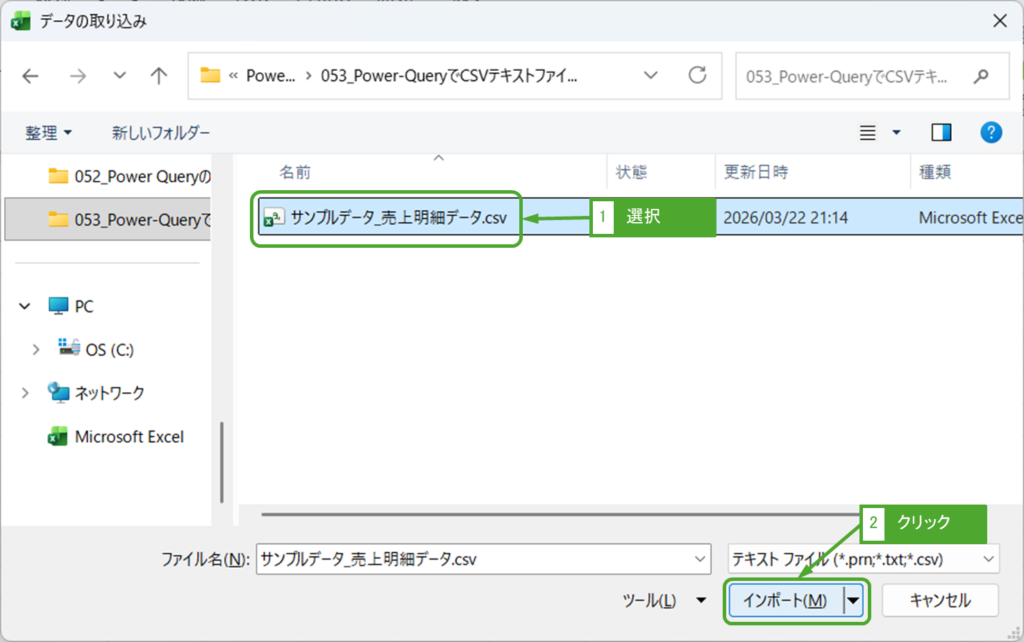Image resolution: width=1024 pixels, height=642 pixels.
Task: Open the file type filter dropdown
Action: (989, 559)
